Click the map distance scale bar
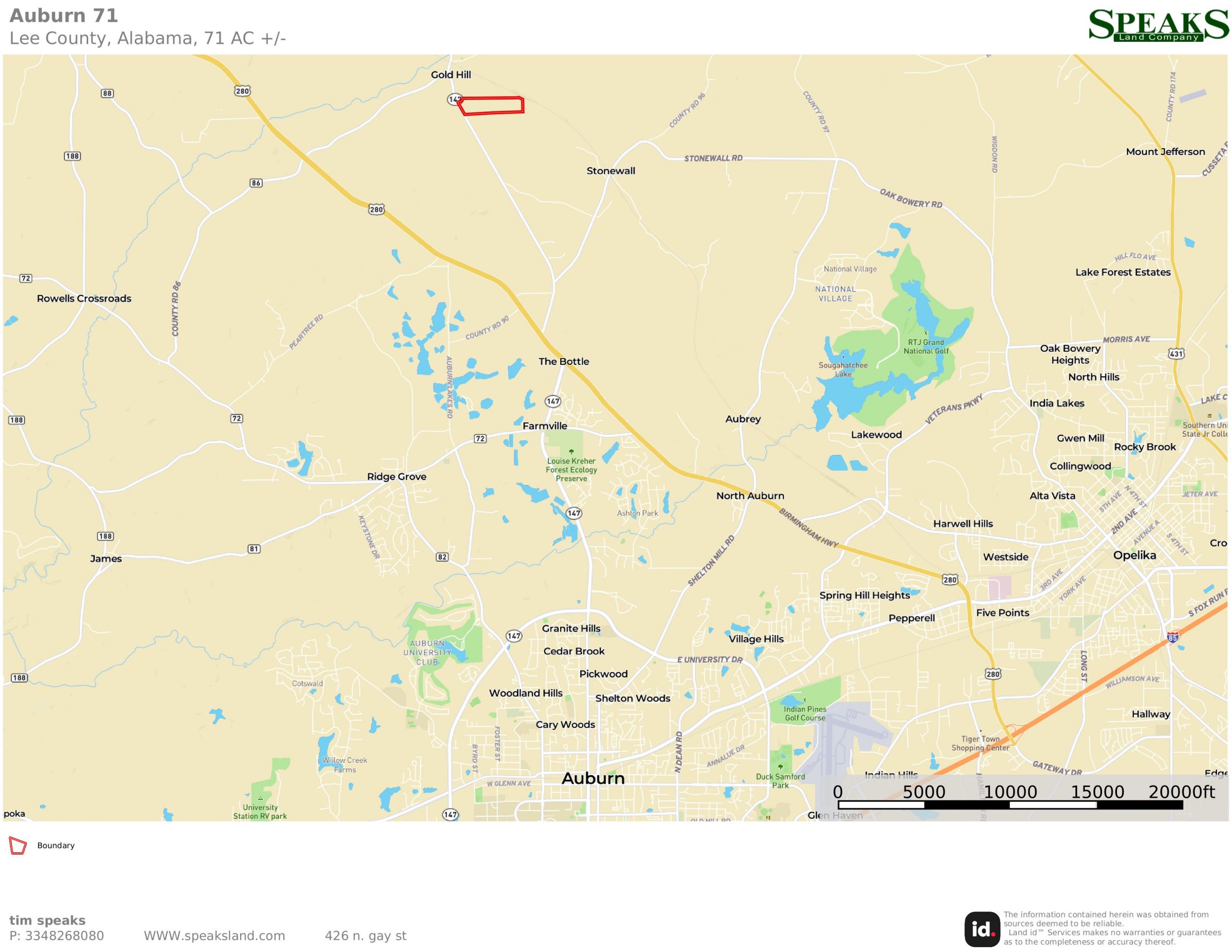This screenshot has height=952, width=1232. pyautogui.click(x=1010, y=805)
